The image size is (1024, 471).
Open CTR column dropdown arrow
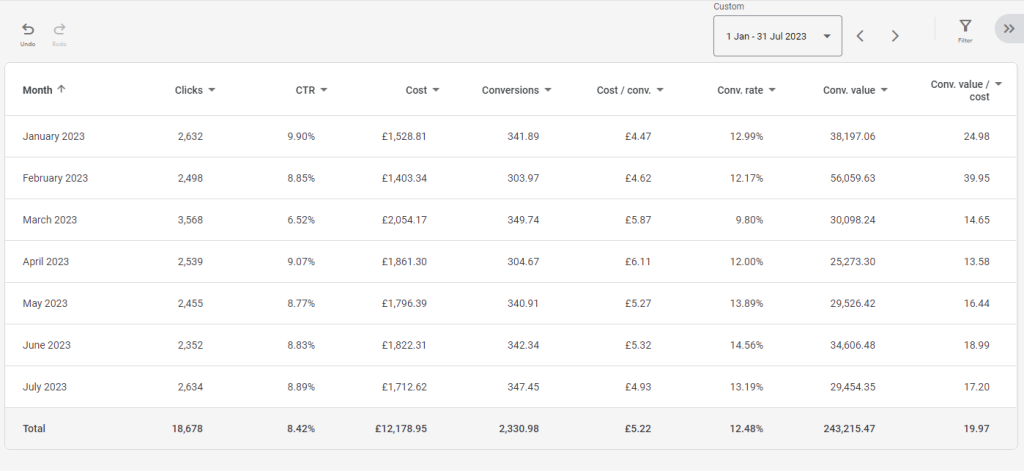[x=324, y=90]
